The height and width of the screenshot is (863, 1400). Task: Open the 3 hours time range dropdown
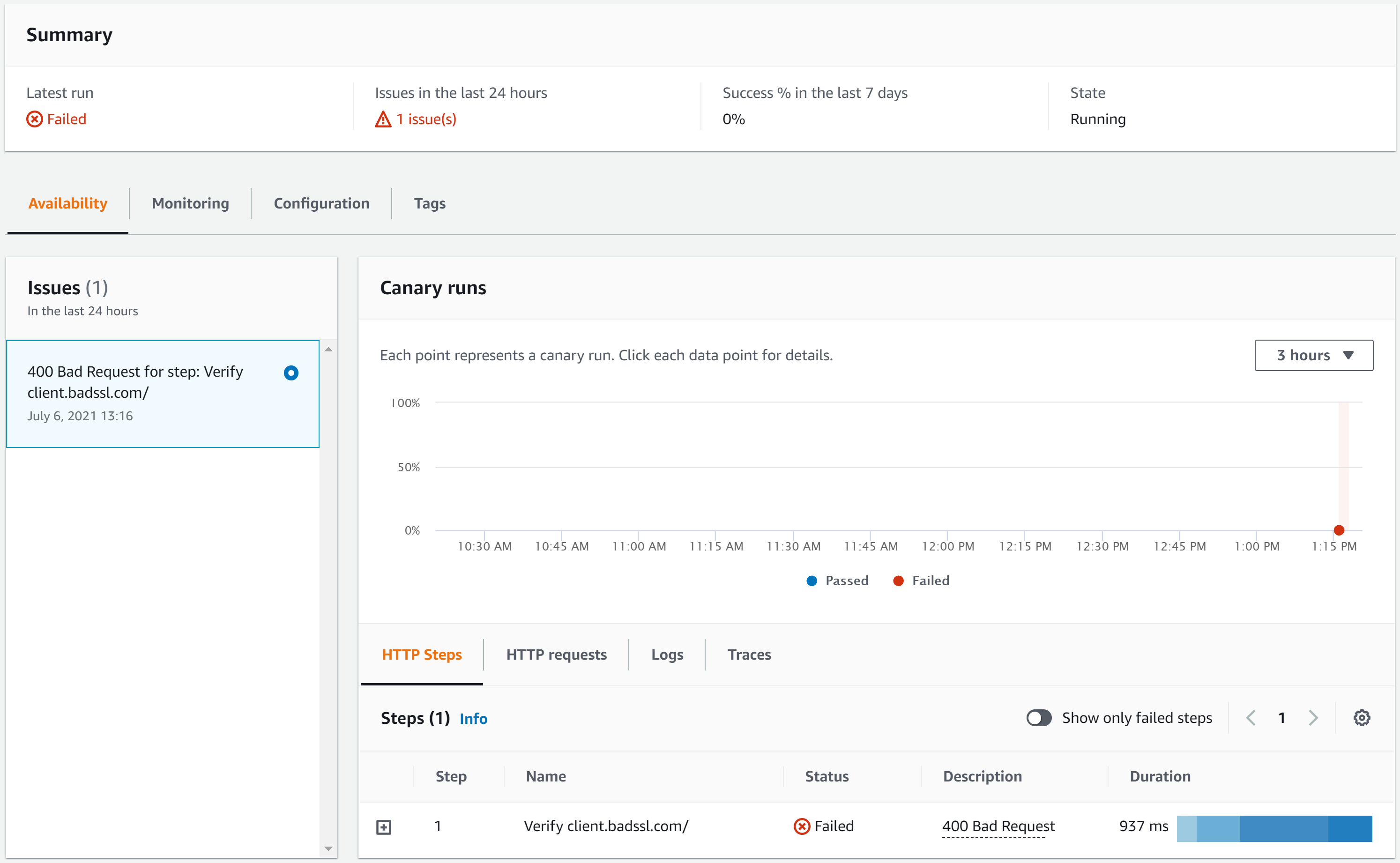tap(1313, 355)
